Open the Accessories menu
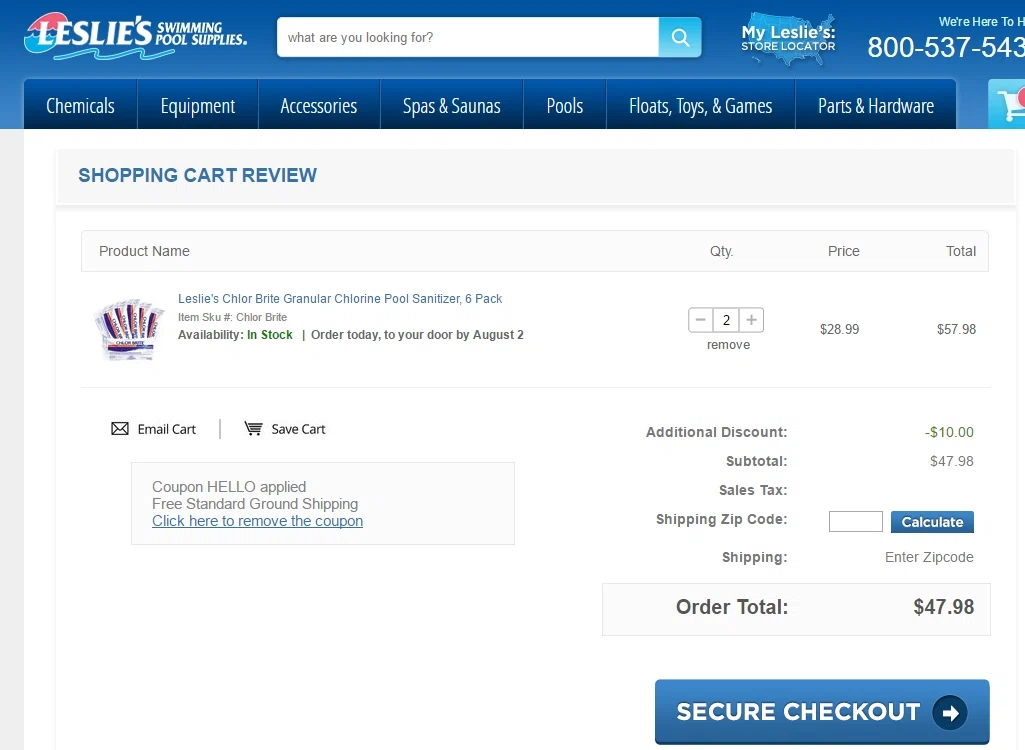Screen dimensions: 1025x750 319,105
